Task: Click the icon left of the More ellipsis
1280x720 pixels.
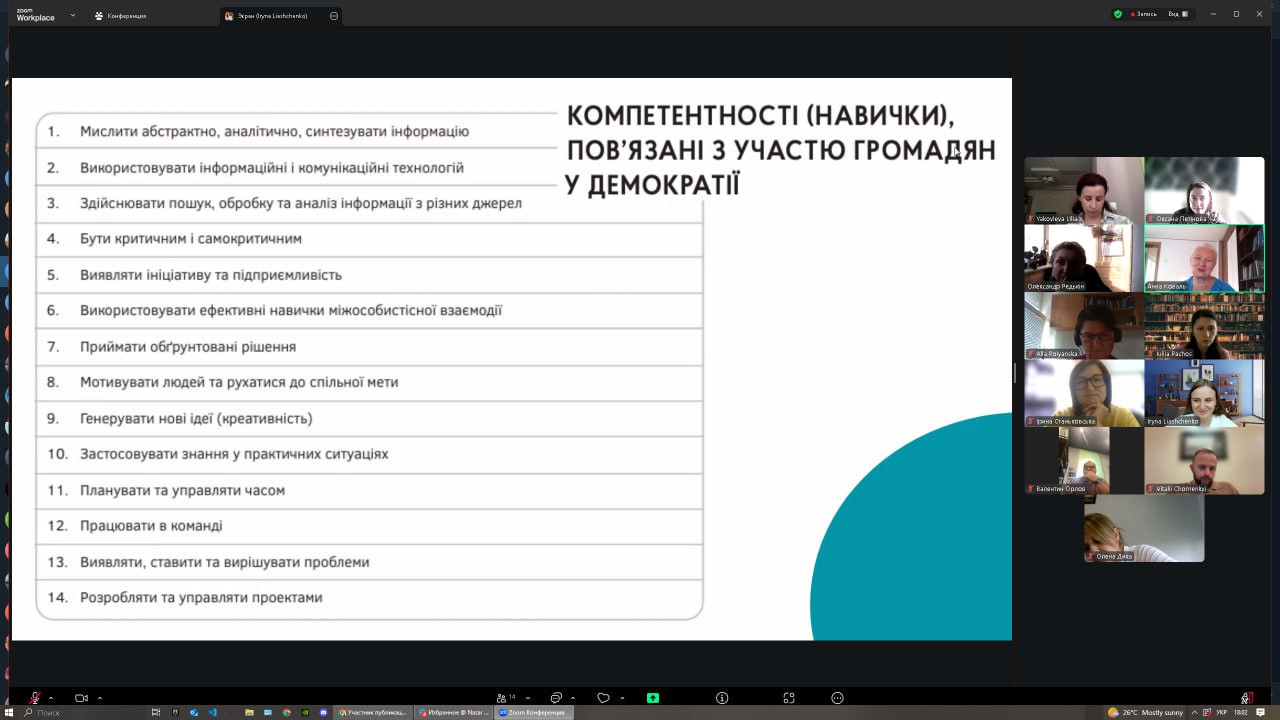Action: tap(789, 698)
